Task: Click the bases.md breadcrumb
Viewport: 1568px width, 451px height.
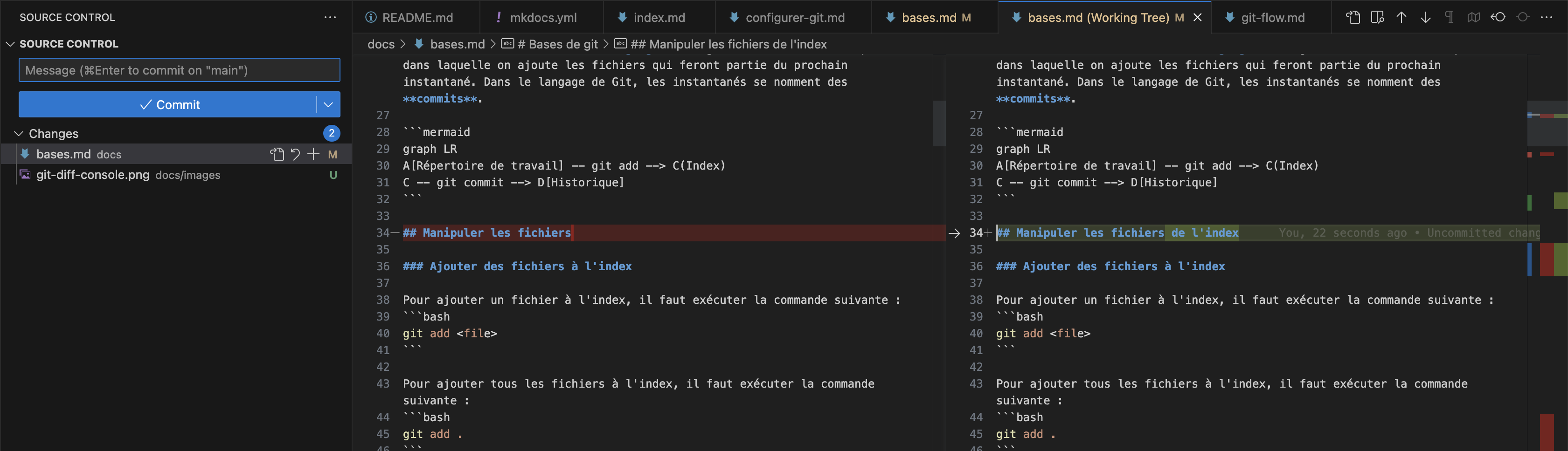Action: coord(457,44)
